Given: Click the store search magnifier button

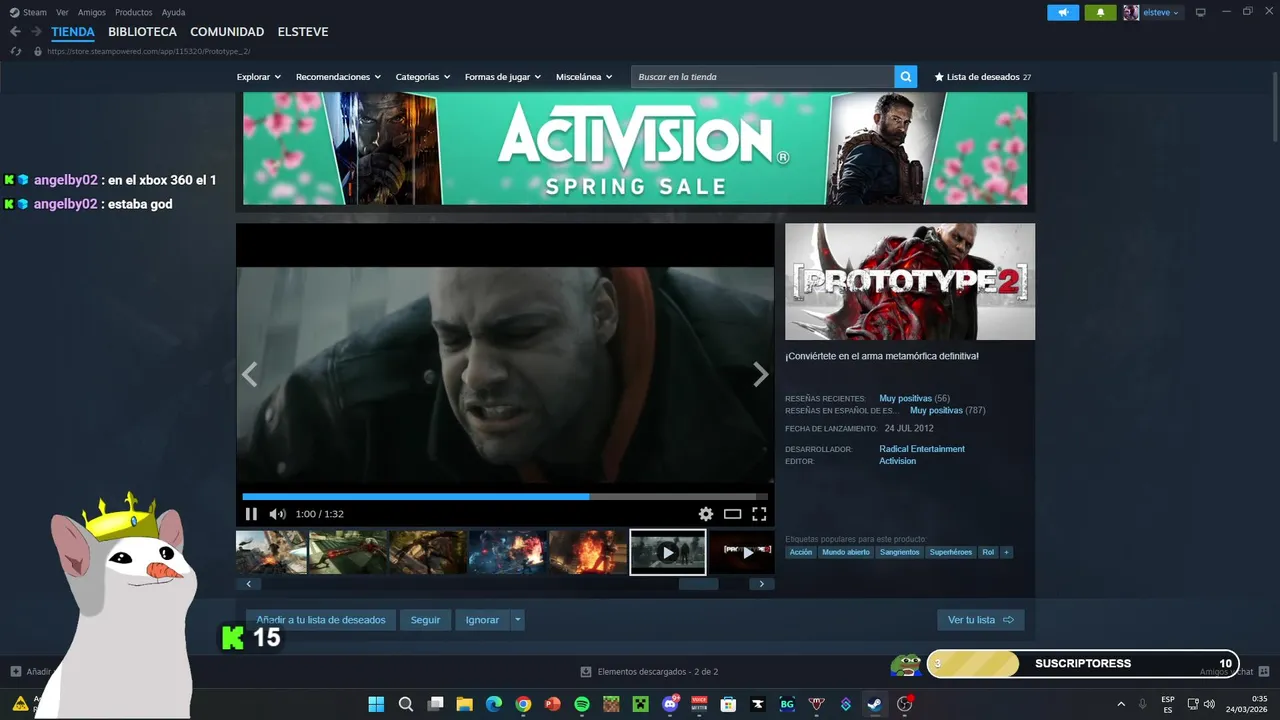Looking at the screenshot, I should (906, 77).
